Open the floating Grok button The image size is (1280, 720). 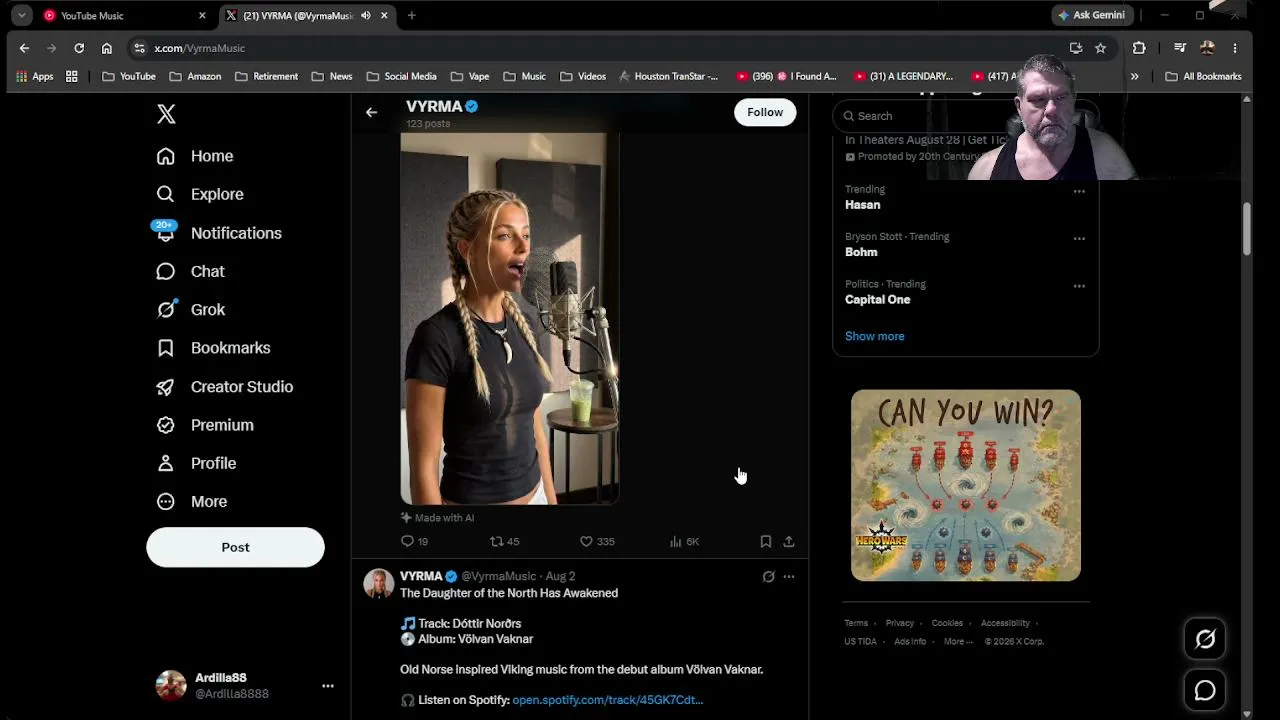pos(1205,639)
